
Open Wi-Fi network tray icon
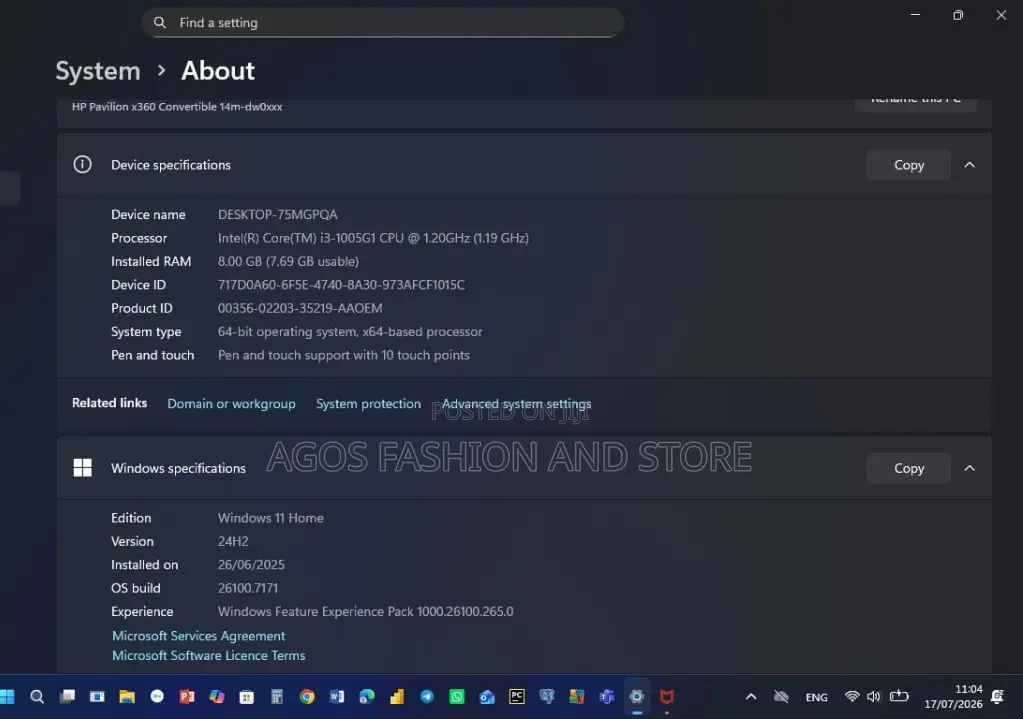pos(851,697)
